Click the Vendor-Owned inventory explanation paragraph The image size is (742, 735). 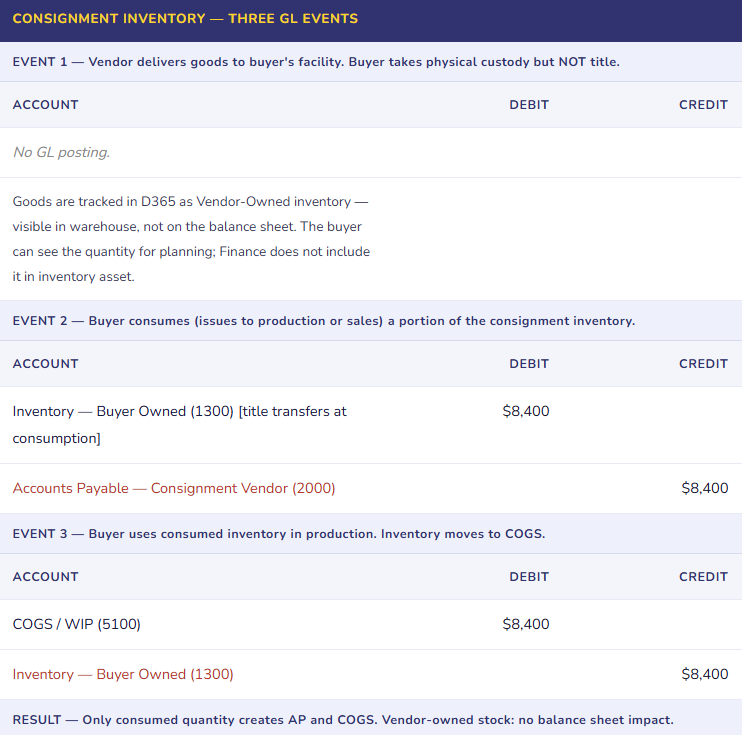point(191,239)
